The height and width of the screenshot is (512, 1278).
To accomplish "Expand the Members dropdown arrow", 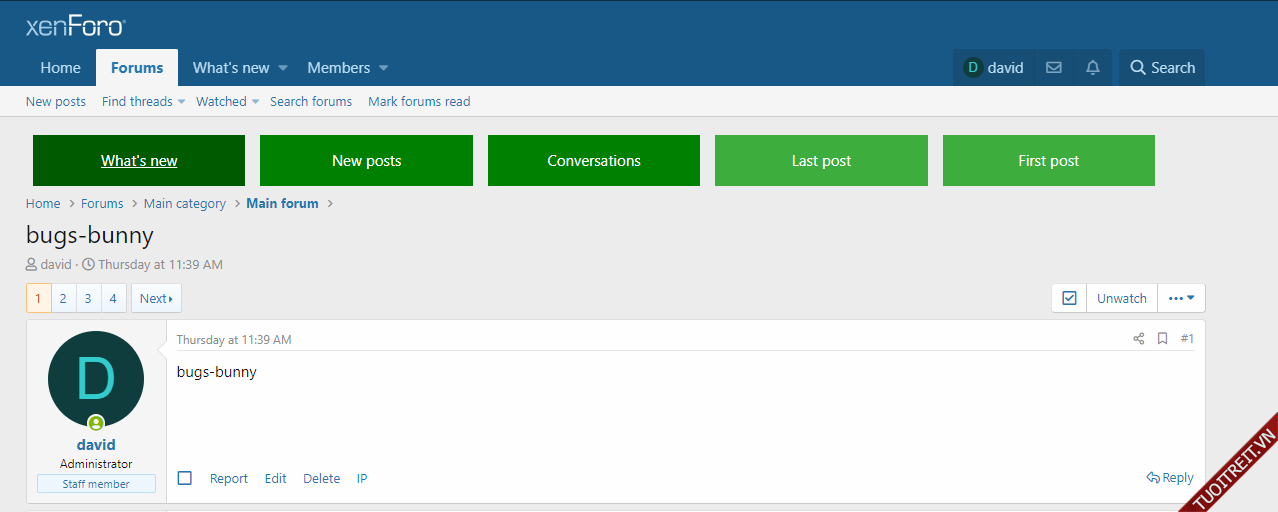I will (x=384, y=68).
